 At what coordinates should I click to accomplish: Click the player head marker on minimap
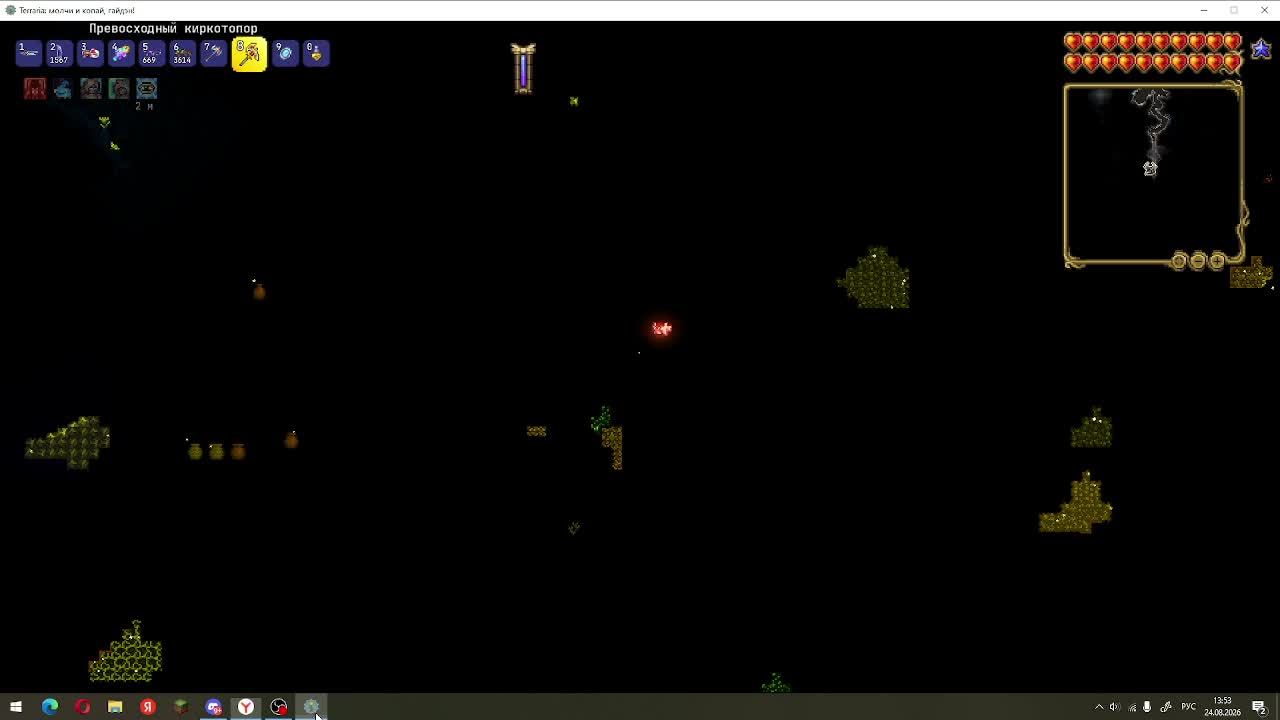(x=1150, y=169)
